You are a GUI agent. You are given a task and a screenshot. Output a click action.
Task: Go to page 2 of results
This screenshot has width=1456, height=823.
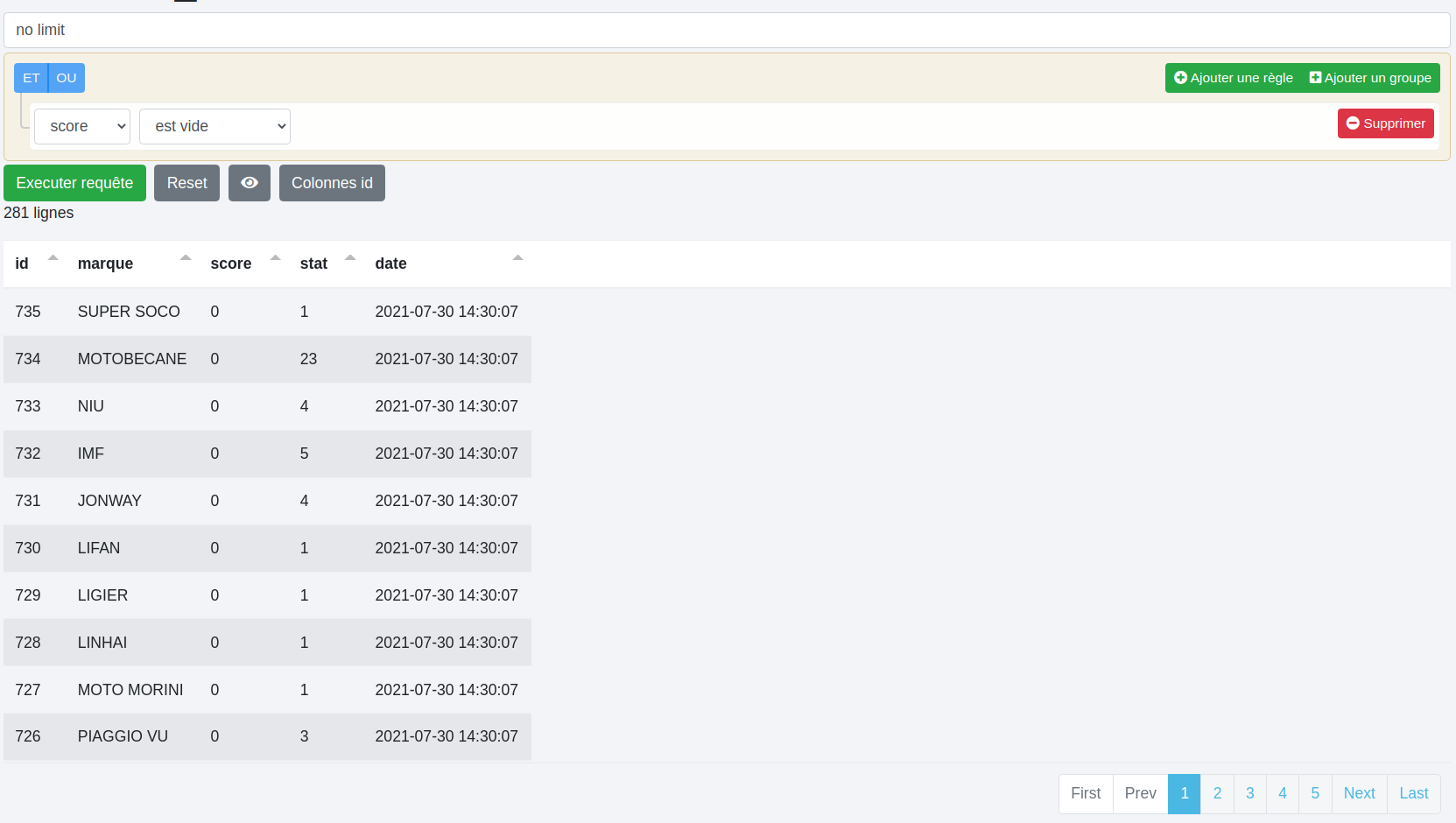(1217, 793)
